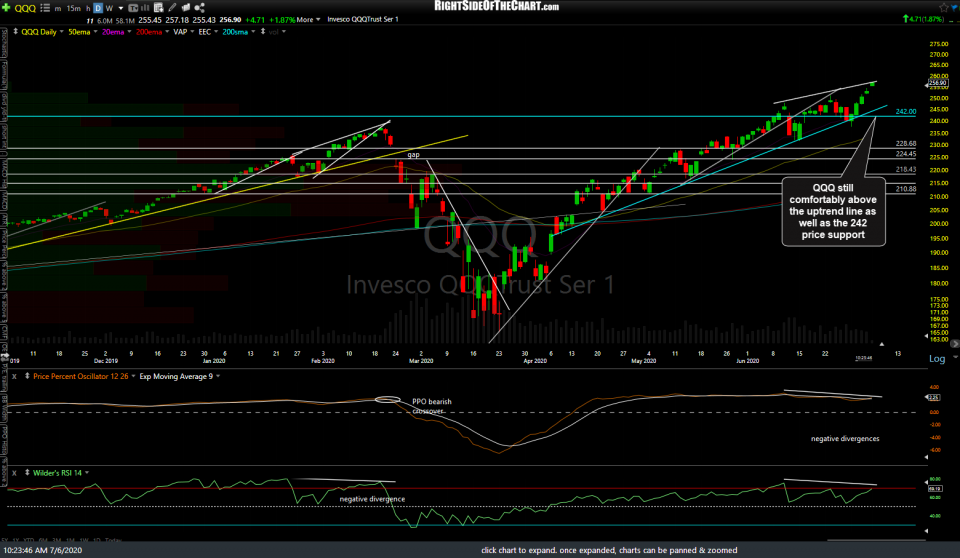Click 'negative divergences' note in PPO pane
Viewport: 960px width, 558px height.
tap(845, 439)
